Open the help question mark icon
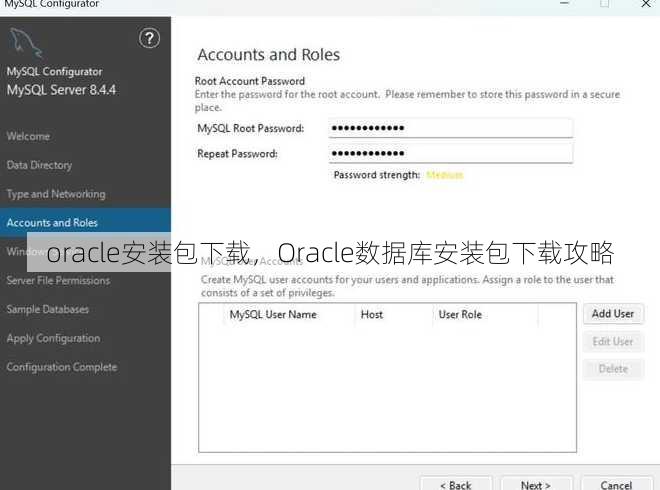Viewport: 660px width, 490px height. coord(149,38)
